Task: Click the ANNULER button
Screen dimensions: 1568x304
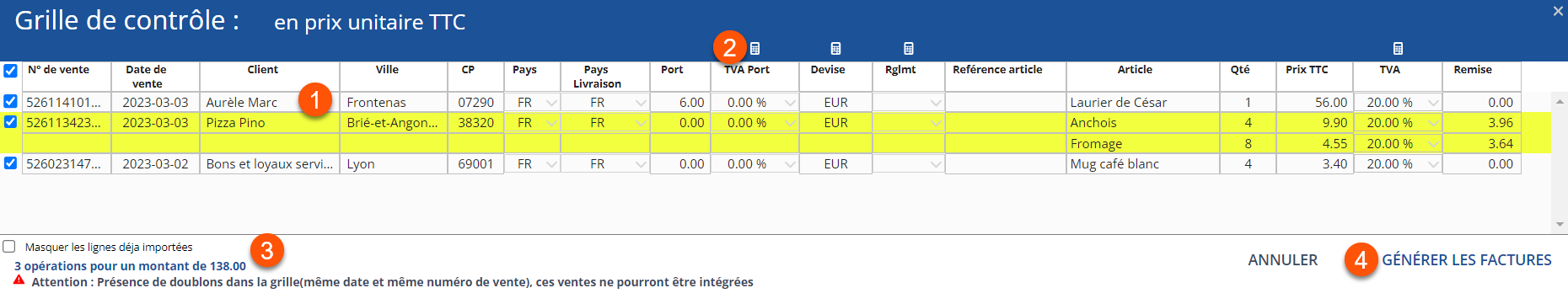Action: pyautogui.click(x=1282, y=260)
